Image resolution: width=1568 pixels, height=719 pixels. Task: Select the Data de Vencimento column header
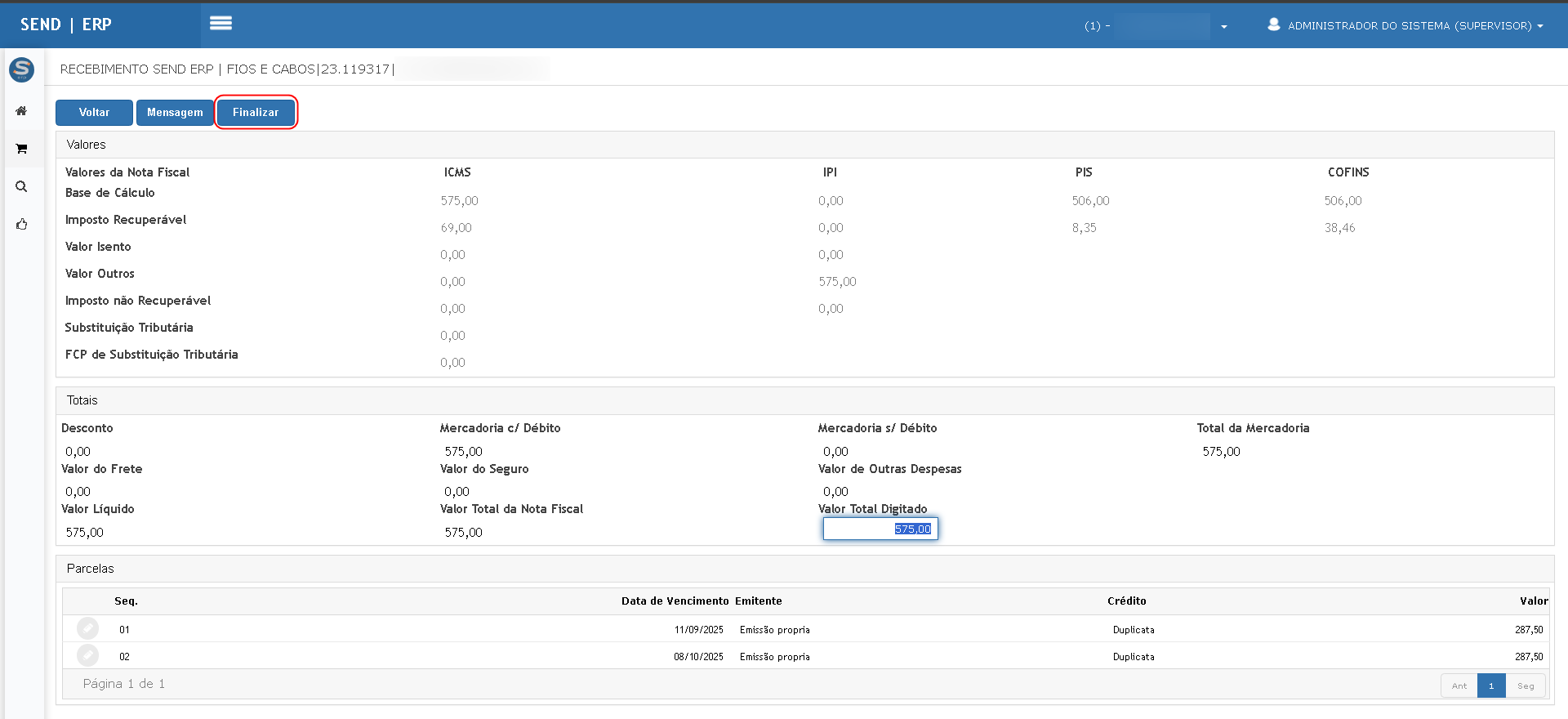pos(675,601)
